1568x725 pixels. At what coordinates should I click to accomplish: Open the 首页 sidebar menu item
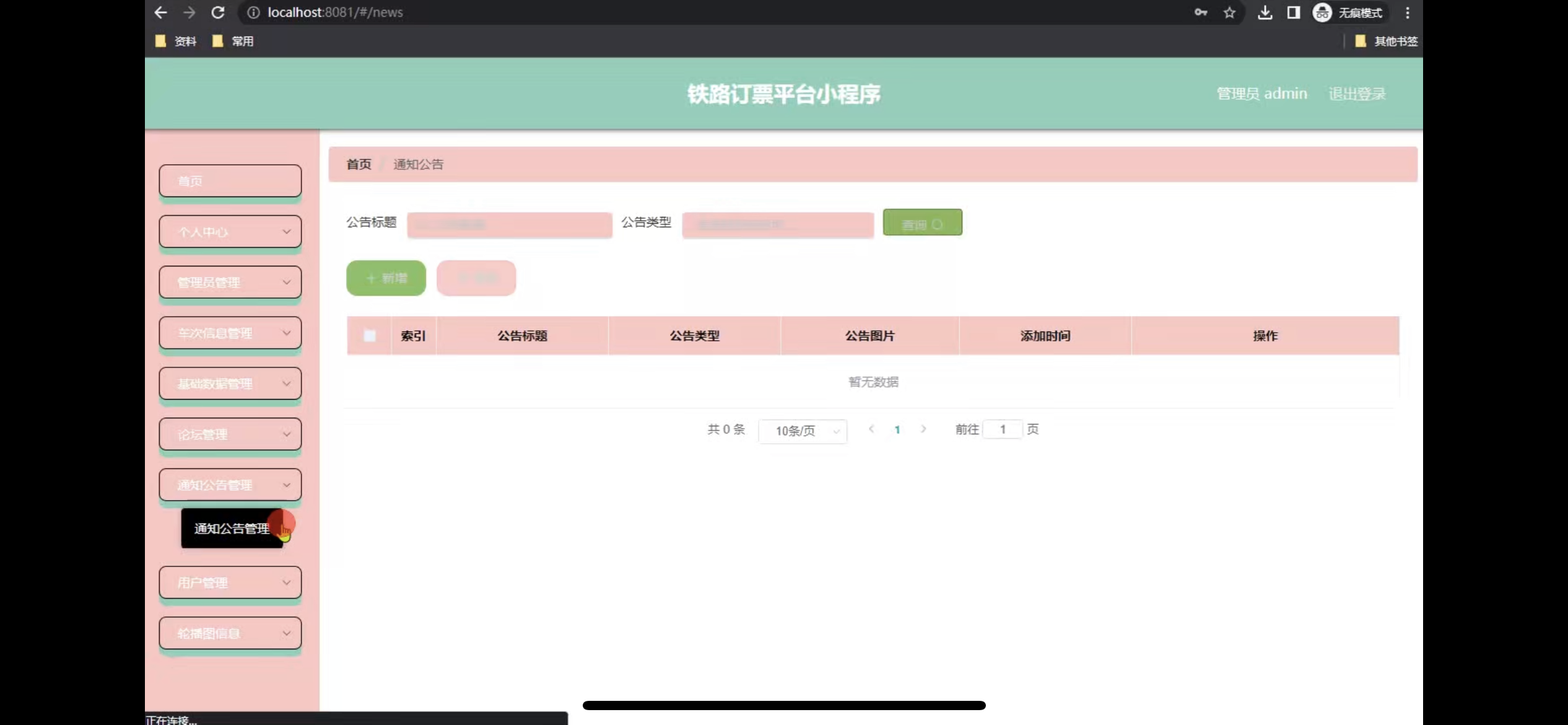click(x=230, y=181)
